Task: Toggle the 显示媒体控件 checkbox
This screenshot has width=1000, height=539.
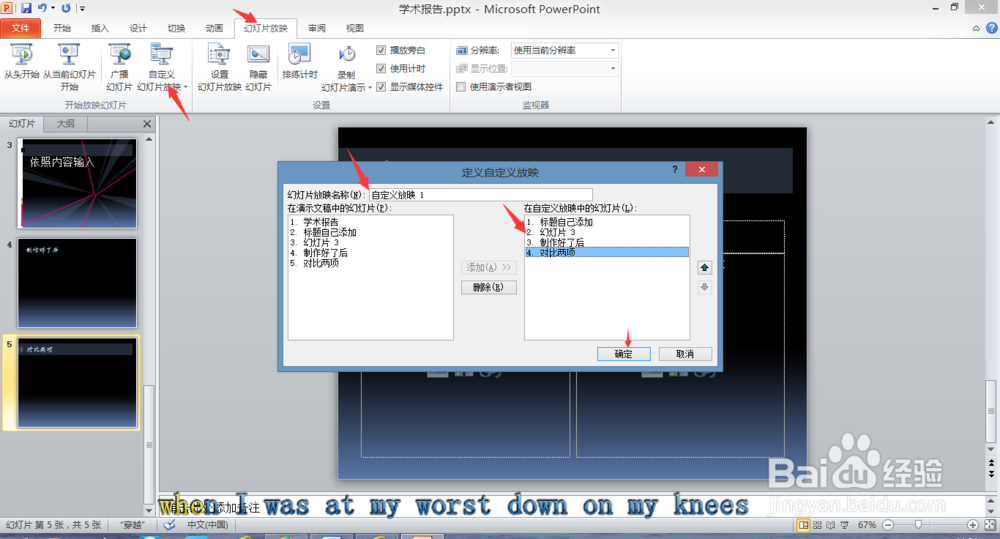Action: 381,87
